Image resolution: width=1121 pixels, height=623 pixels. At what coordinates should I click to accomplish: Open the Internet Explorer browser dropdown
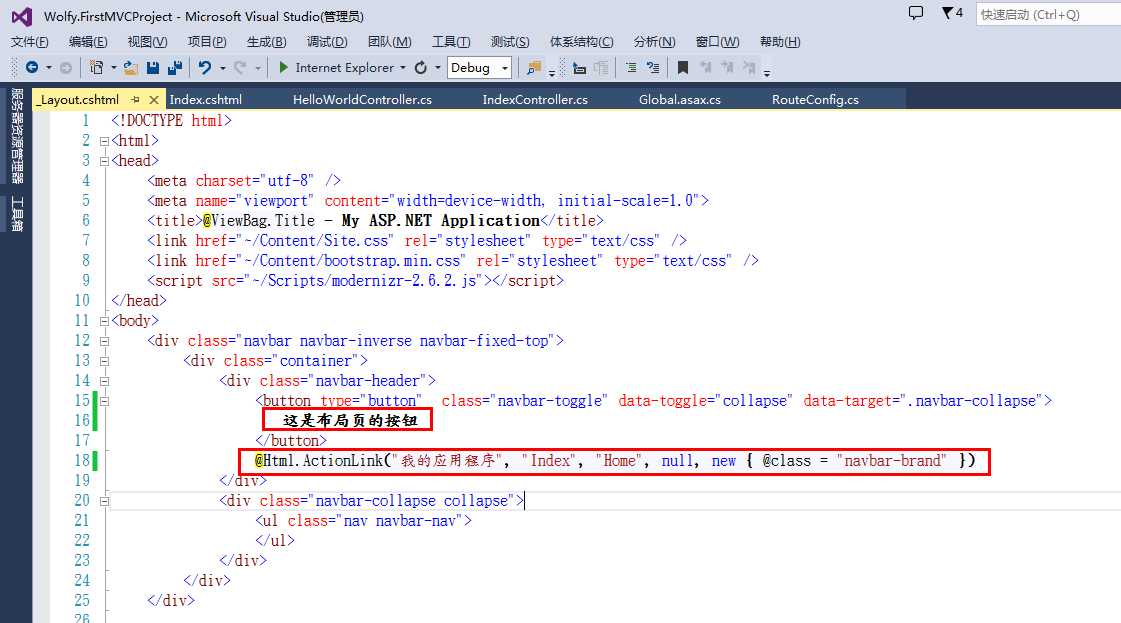click(x=403, y=68)
